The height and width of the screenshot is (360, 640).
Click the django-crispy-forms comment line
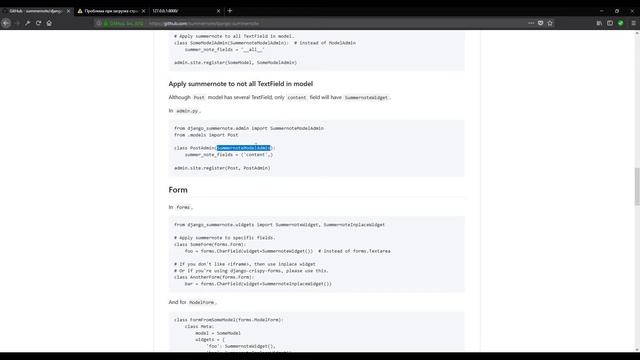[251, 271]
